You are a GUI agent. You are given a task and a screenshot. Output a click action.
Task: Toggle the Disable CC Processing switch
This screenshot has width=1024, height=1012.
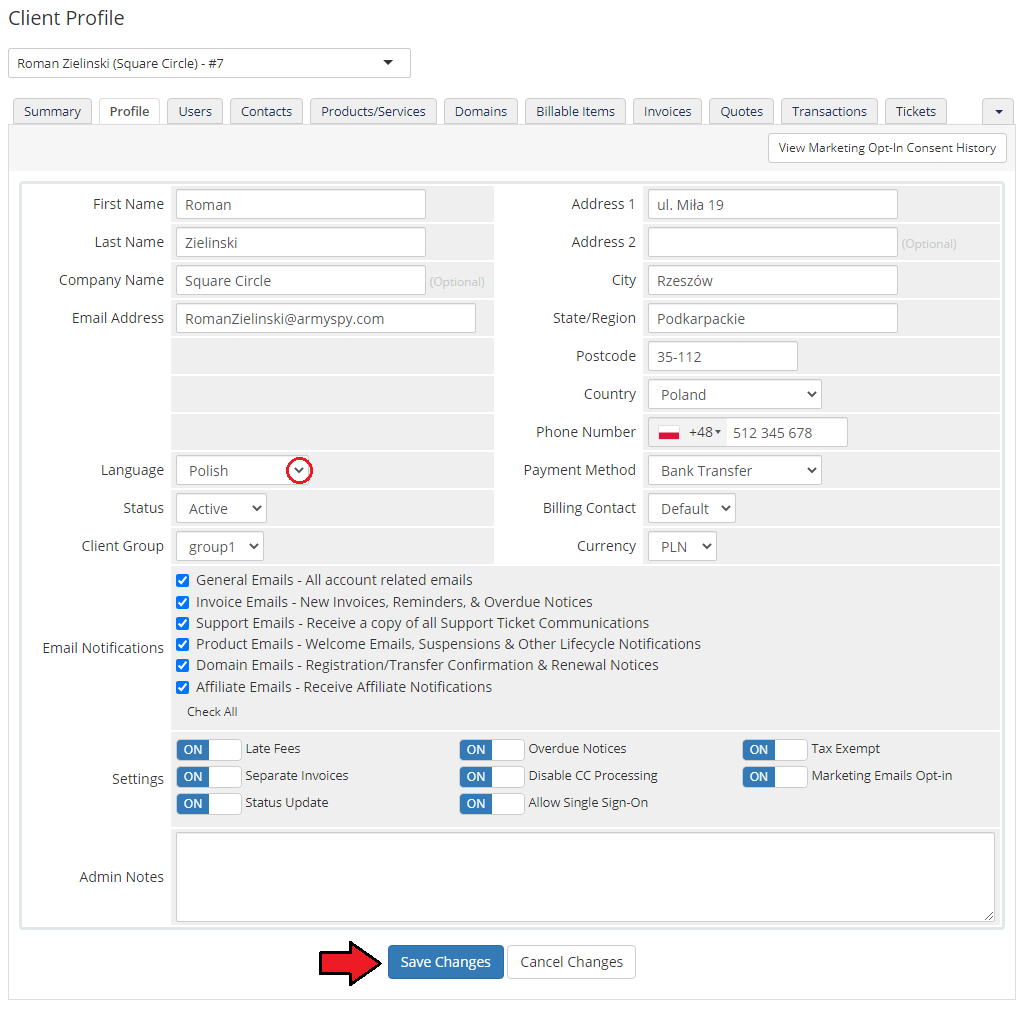[492, 776]
